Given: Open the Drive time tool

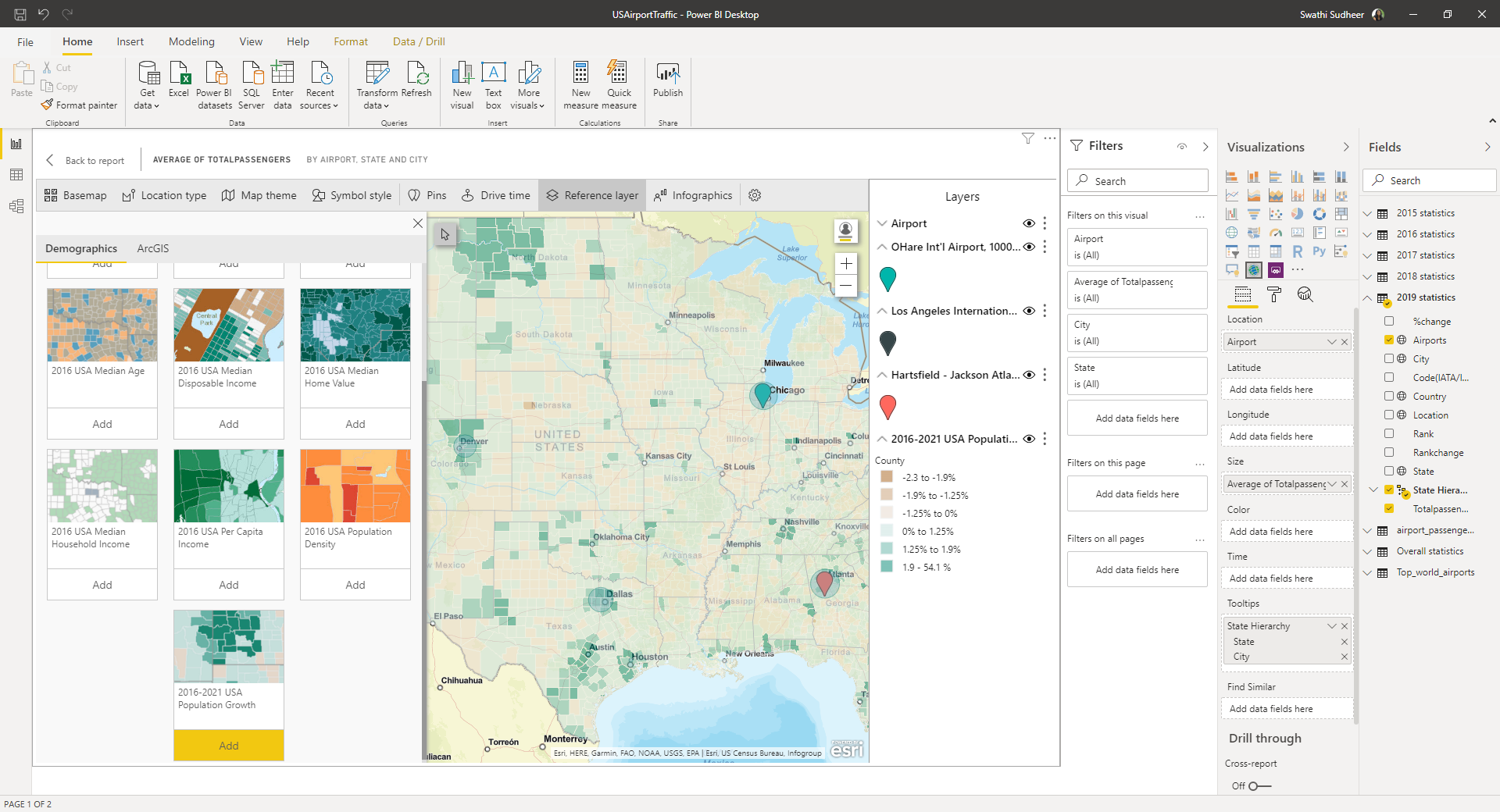Looking at the screenshot, I should 495,195.
